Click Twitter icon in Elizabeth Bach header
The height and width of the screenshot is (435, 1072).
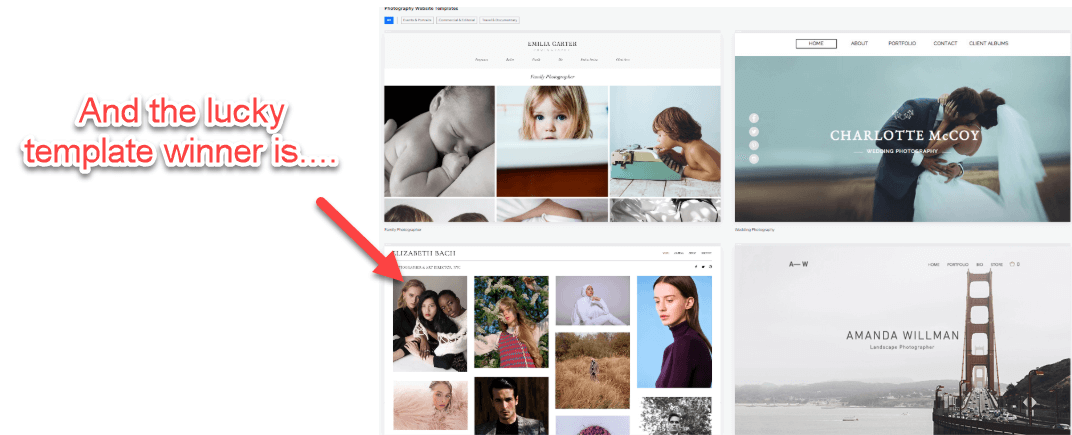click(704, 267)
